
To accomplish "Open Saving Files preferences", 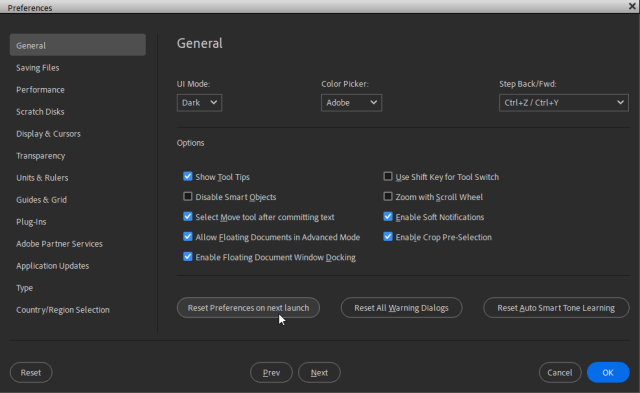I will pyautogui.click(x=38, y=68).
